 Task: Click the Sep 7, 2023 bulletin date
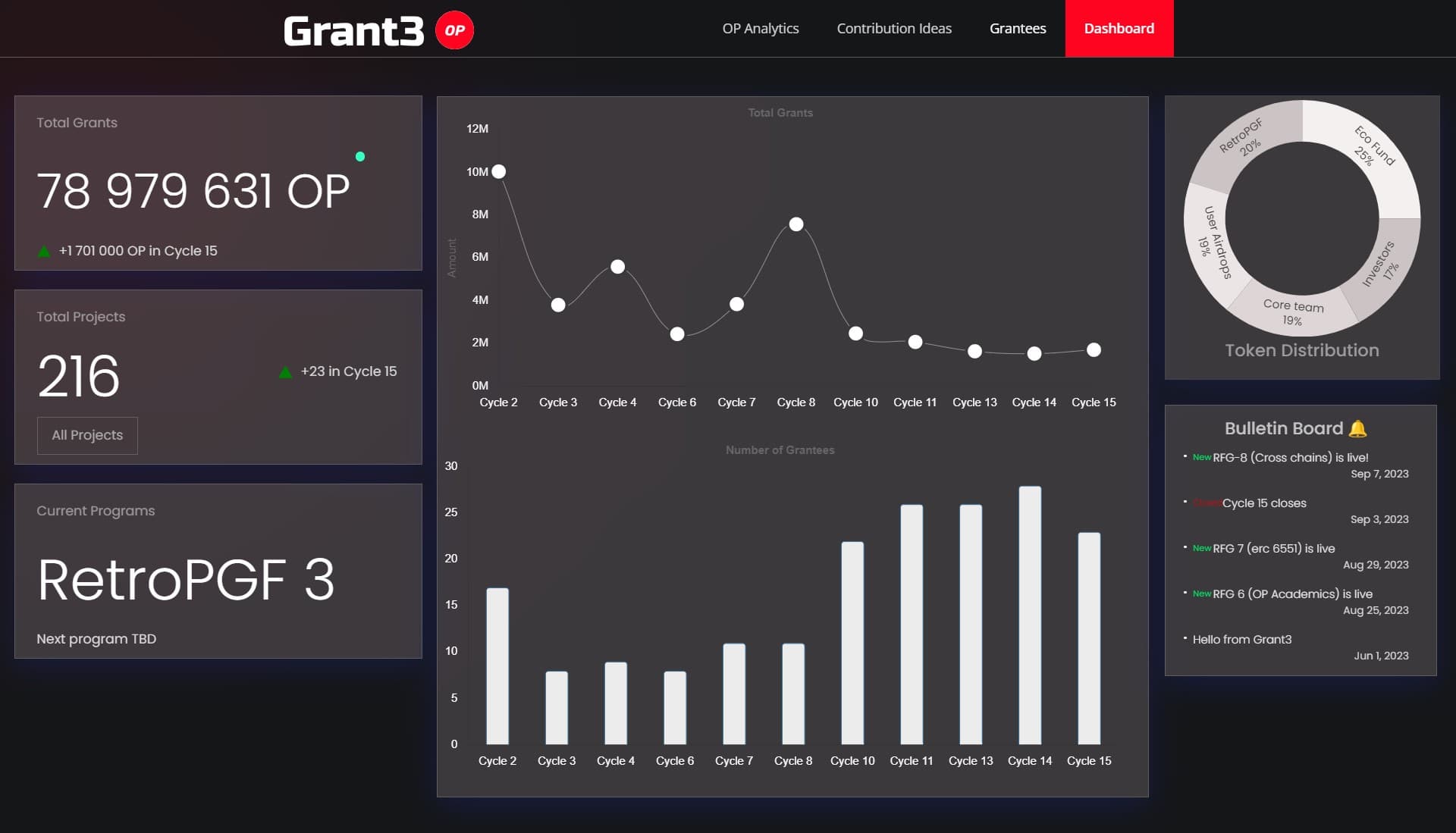[1379, 474]
